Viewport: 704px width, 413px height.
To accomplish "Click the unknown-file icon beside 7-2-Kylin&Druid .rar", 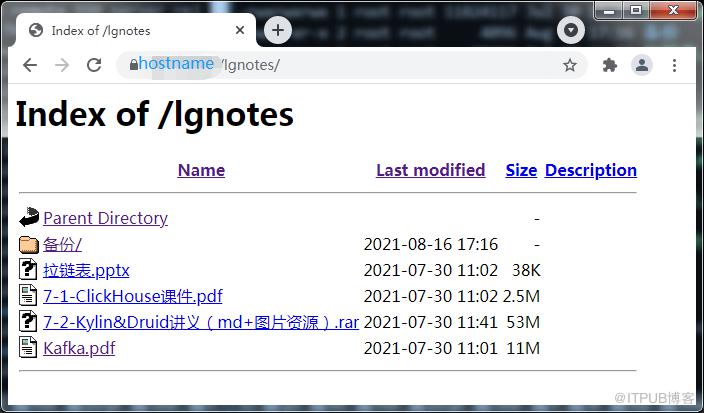I will tap(28, 321).
